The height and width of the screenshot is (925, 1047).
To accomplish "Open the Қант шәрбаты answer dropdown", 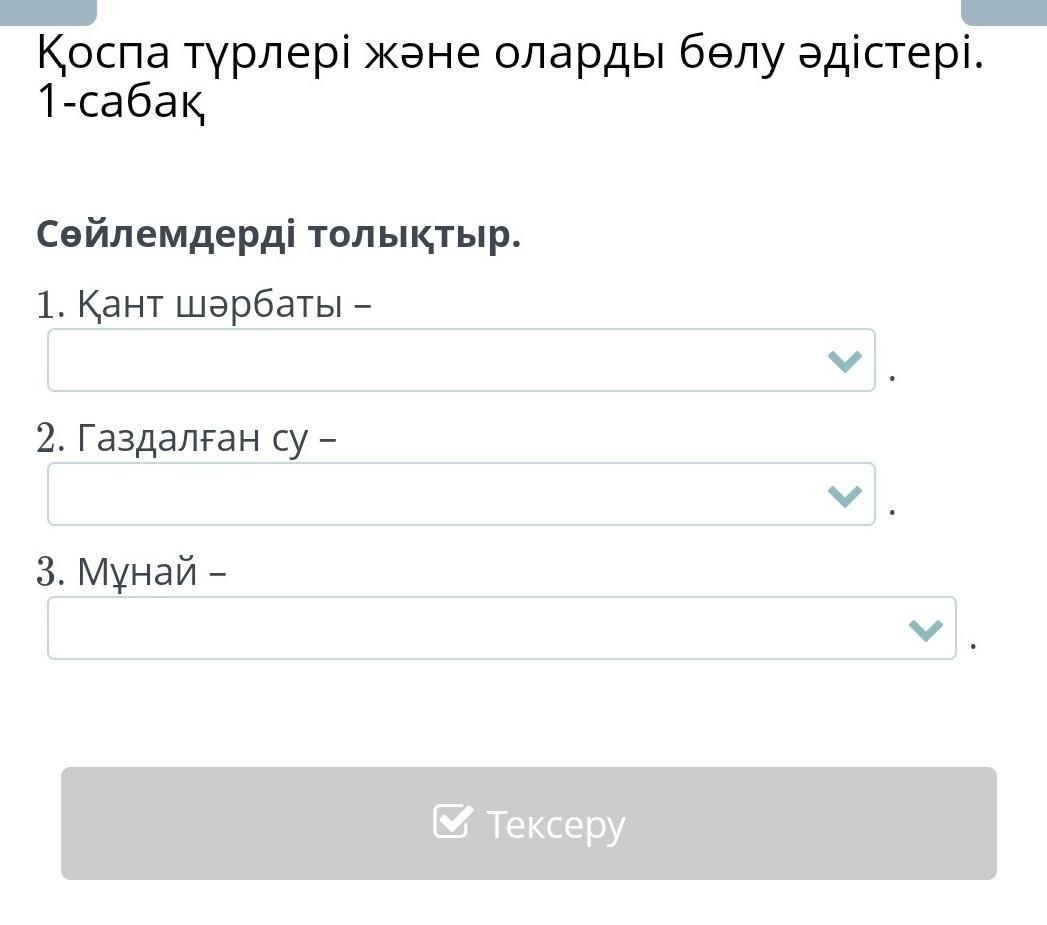I will click(460, 360).
